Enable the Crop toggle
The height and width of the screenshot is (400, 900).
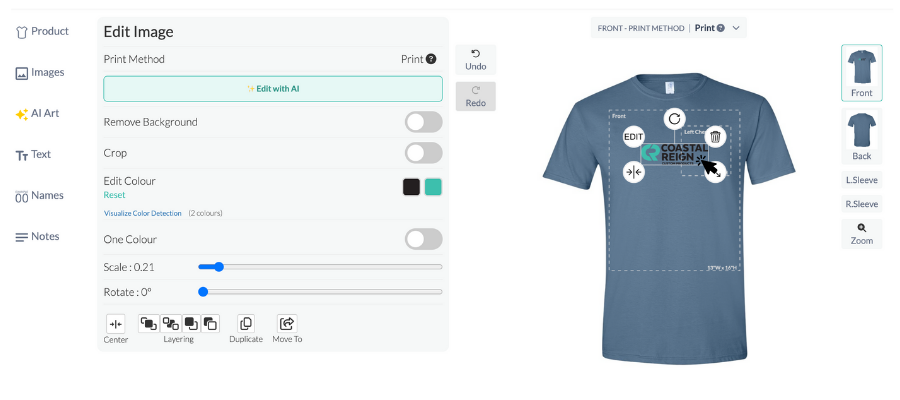point(423,153)
